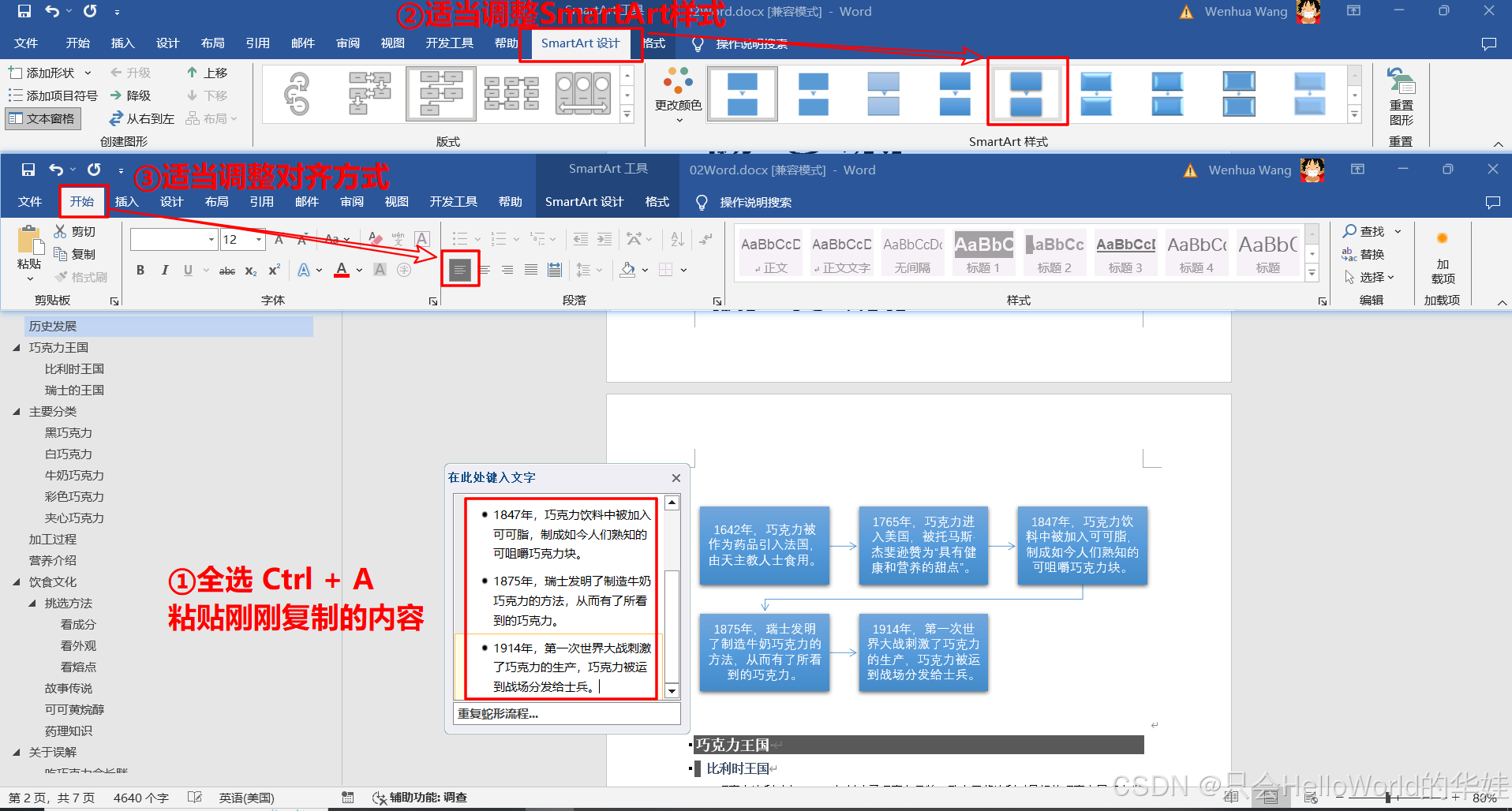Click the distributed alignment icon

[x=555, y=270]
